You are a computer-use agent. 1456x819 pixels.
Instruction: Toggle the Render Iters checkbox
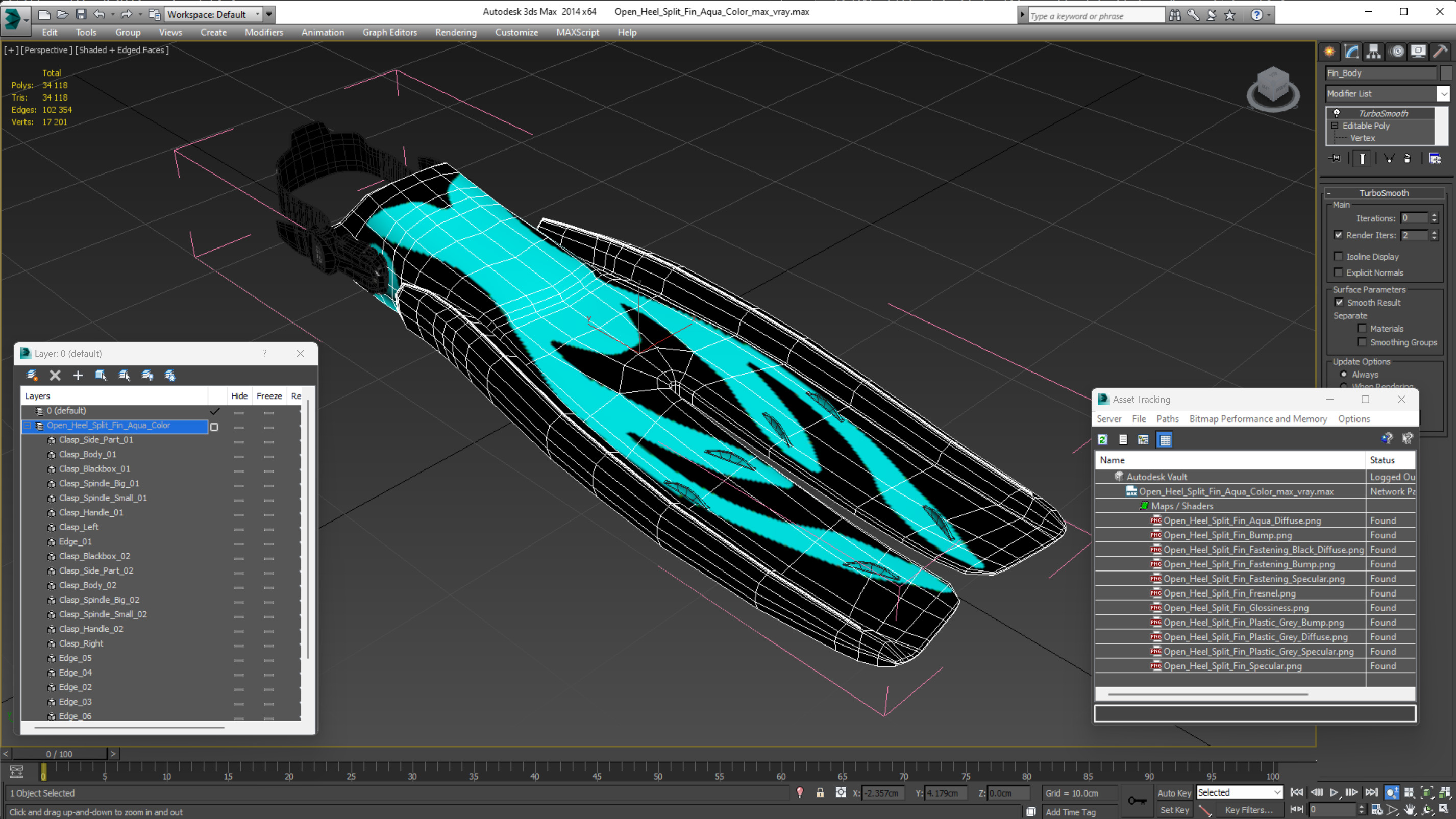[1338, 235]
